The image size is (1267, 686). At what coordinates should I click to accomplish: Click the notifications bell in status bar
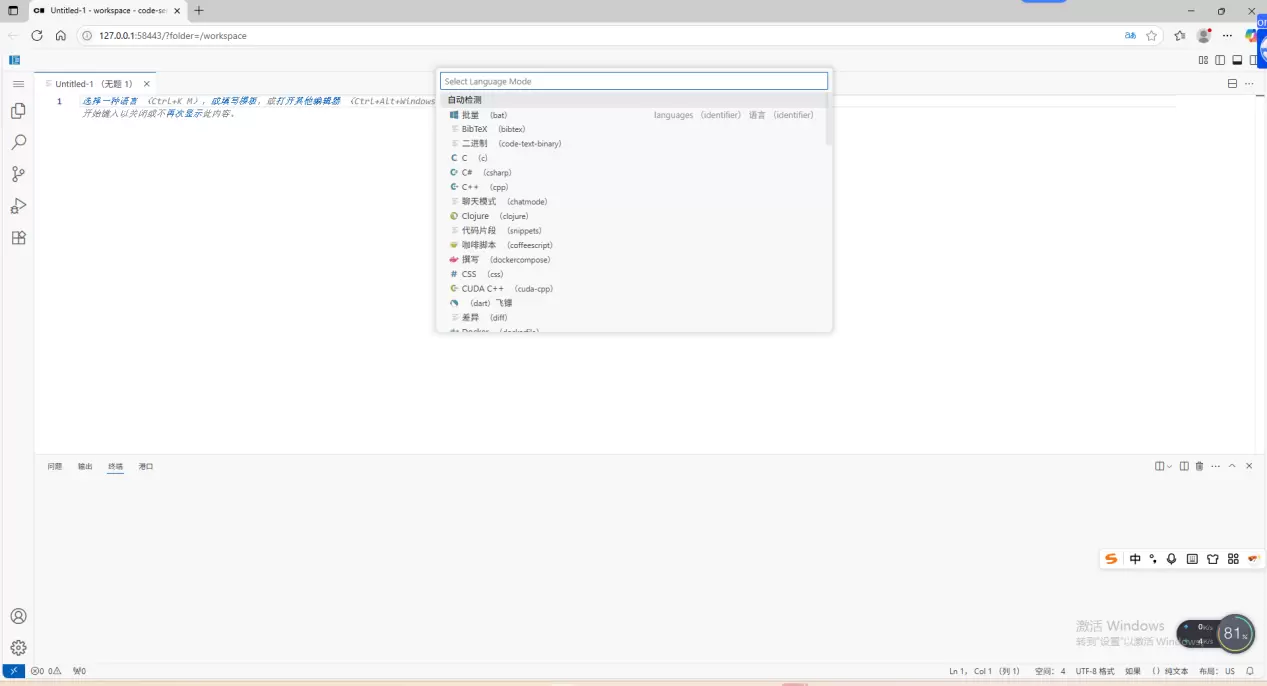click(1249, 671)
